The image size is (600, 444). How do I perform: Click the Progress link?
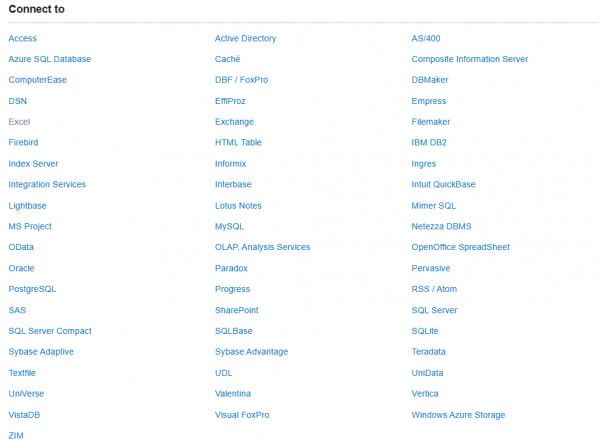232,289
